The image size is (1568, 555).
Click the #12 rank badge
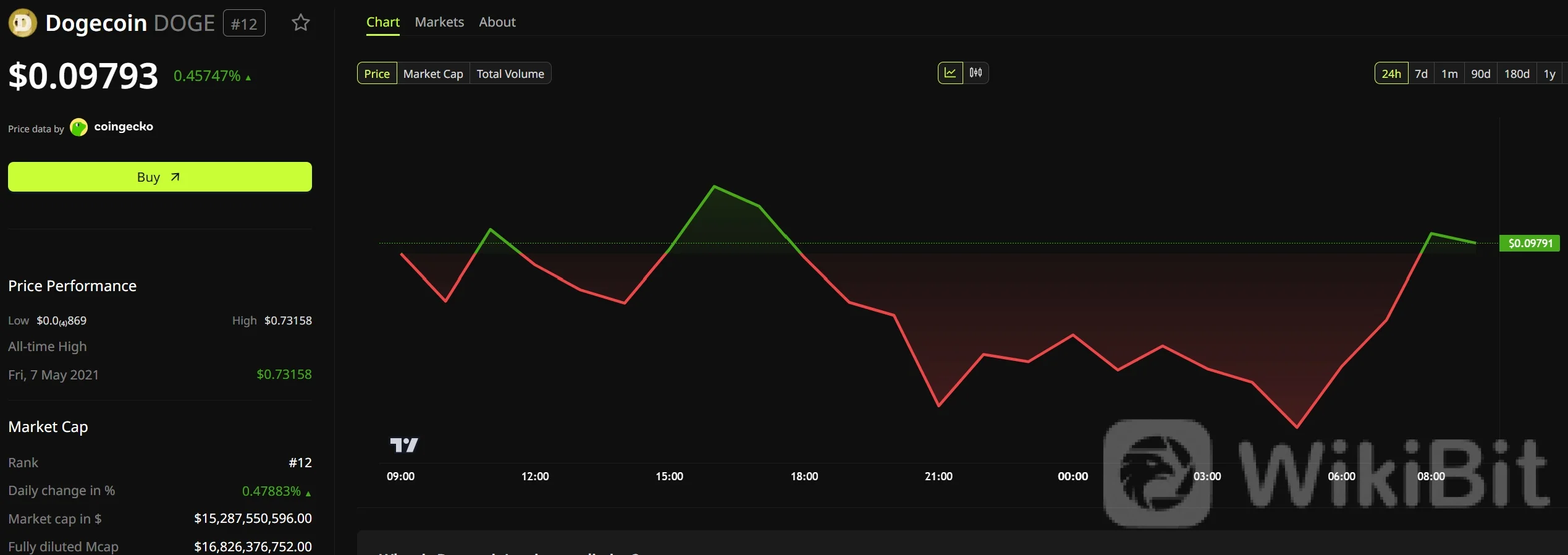(x=244, y=23)
